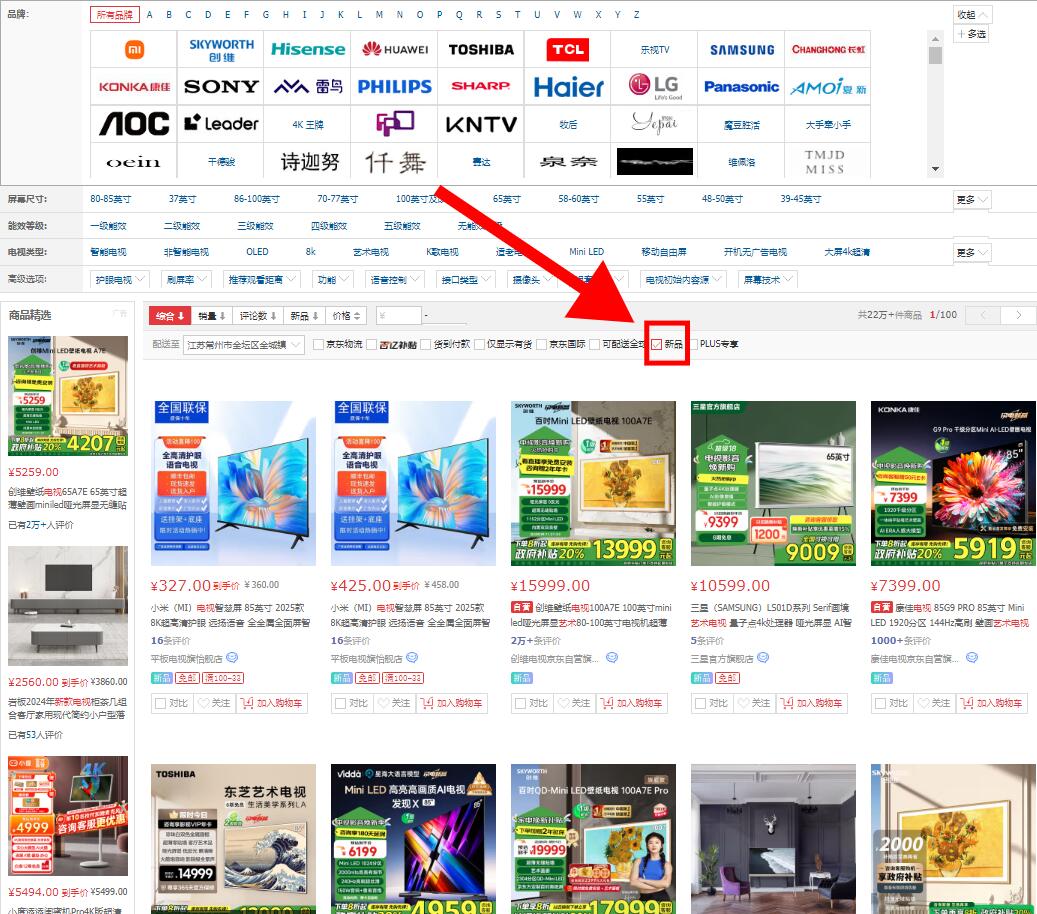The width and height of the screenshot is (1037, 914).
Task: Click 加入购物车 for ¥425.00 Xiaomi TV
Action: [452, 703]
